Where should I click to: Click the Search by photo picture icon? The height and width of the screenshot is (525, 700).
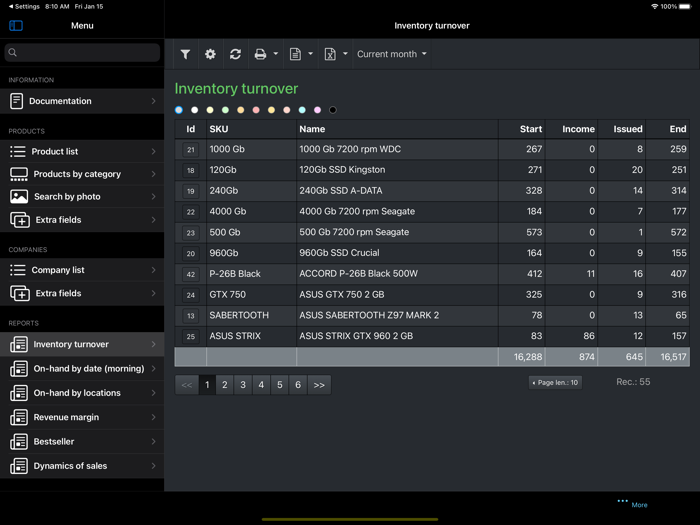(19, 196)
